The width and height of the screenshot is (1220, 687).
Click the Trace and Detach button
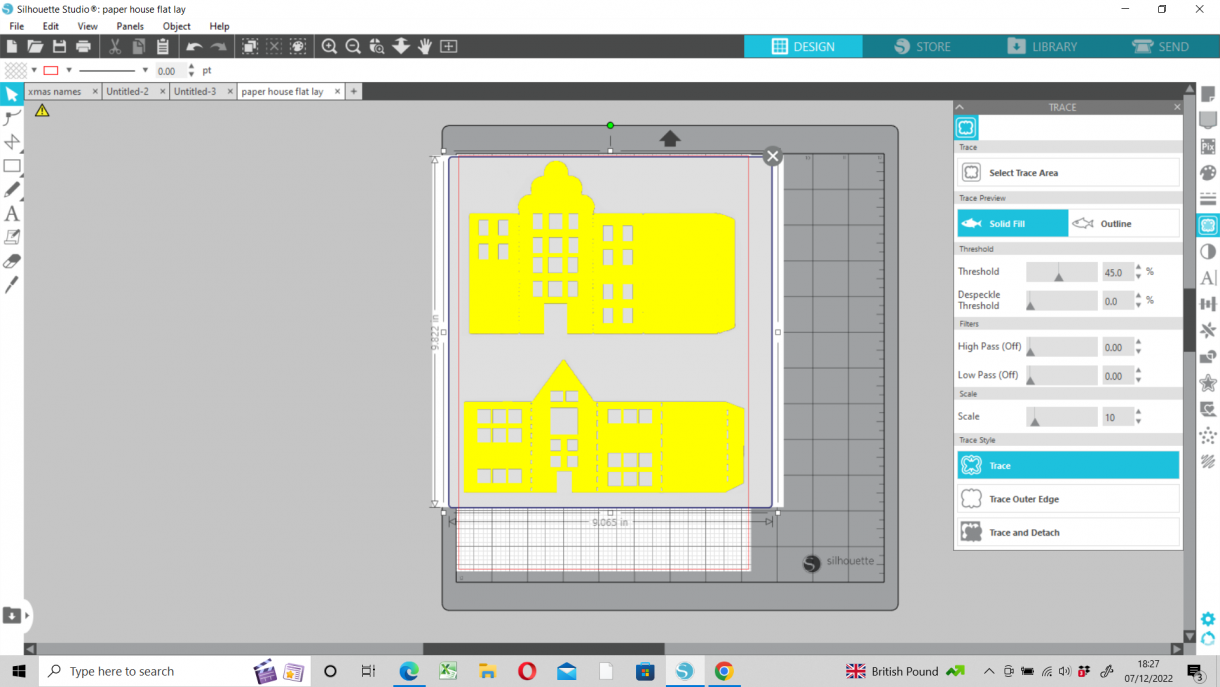coord(1068,532)
